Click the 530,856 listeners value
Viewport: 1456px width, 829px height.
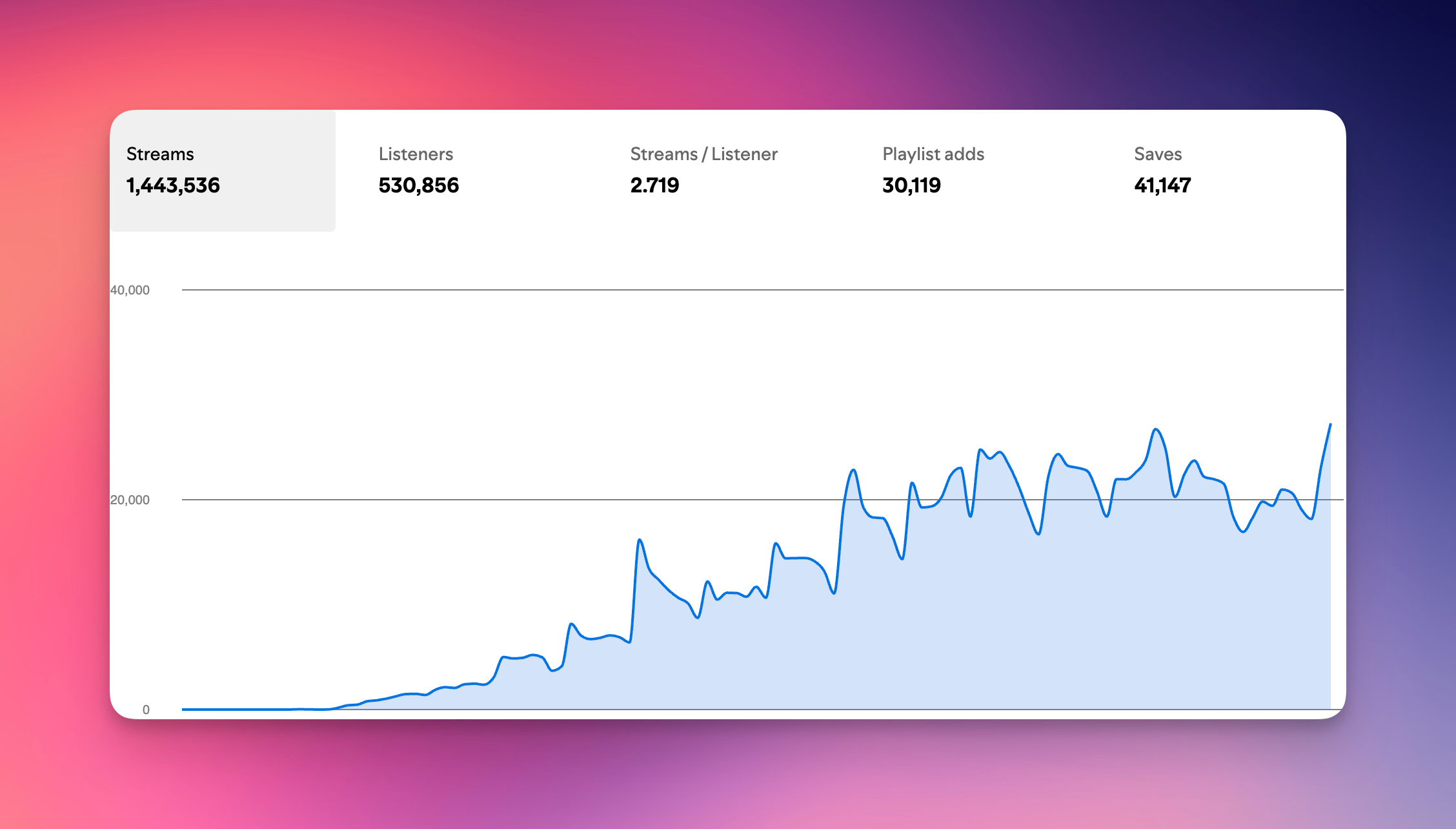[x=418, y=186]
